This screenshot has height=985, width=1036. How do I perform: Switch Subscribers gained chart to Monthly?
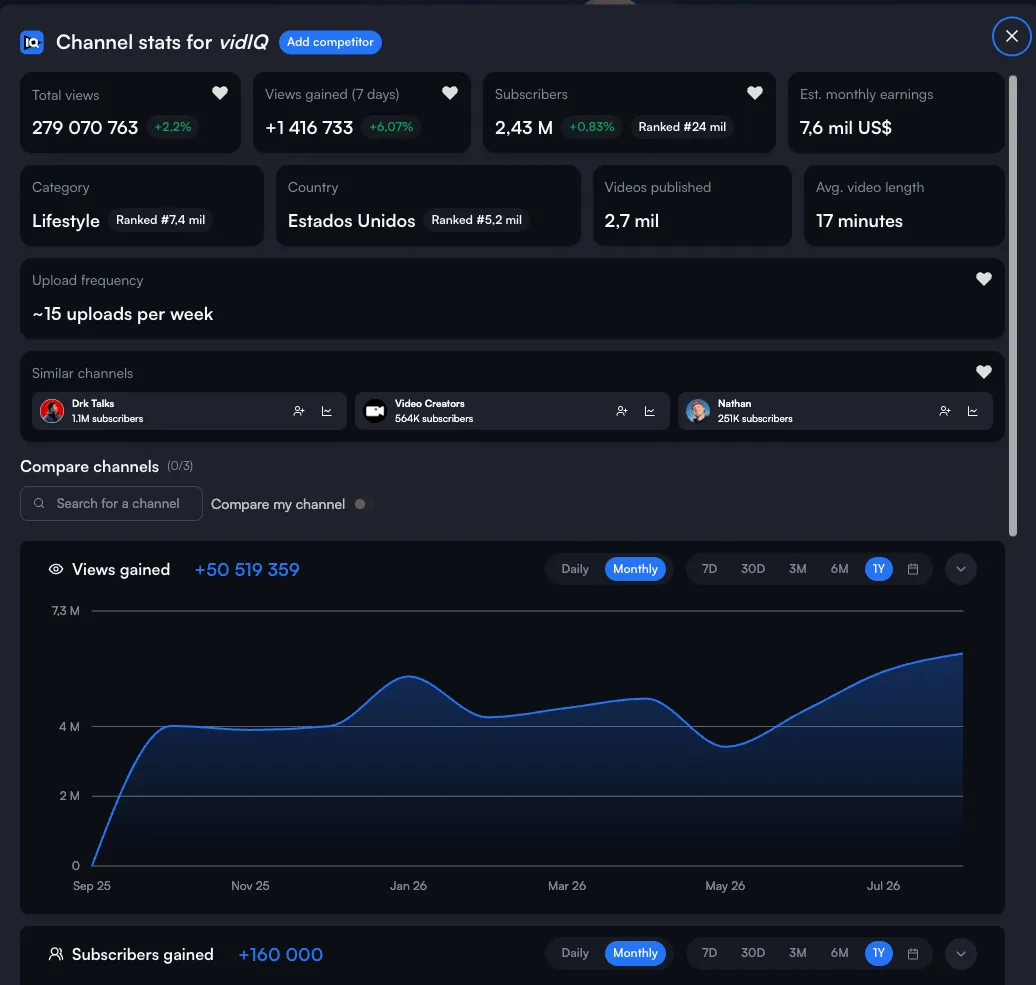point(635,953)
